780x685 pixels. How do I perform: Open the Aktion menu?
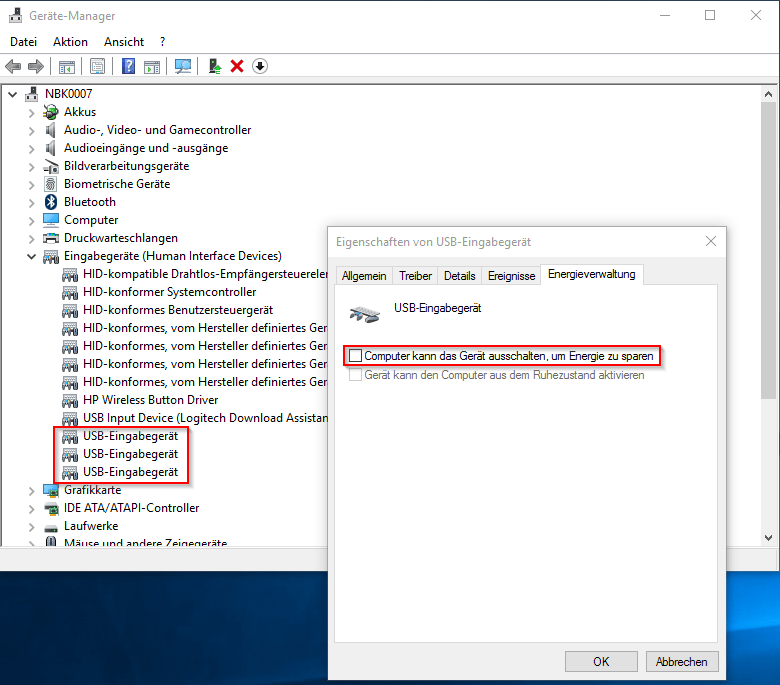(71, 42)
